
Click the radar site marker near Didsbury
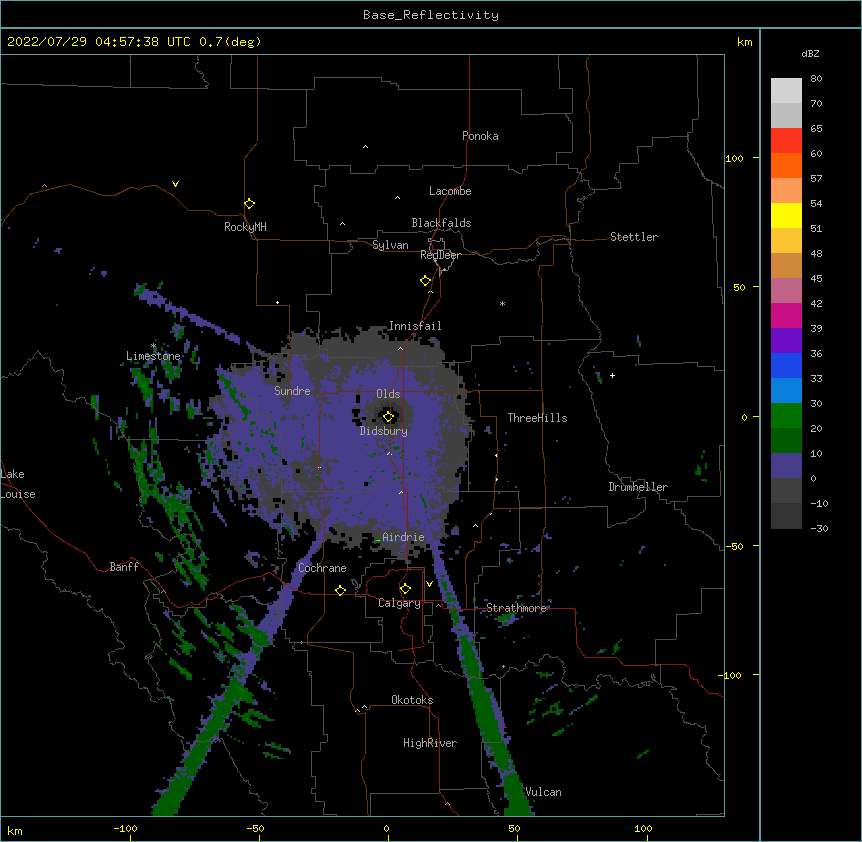click(389, 417)
